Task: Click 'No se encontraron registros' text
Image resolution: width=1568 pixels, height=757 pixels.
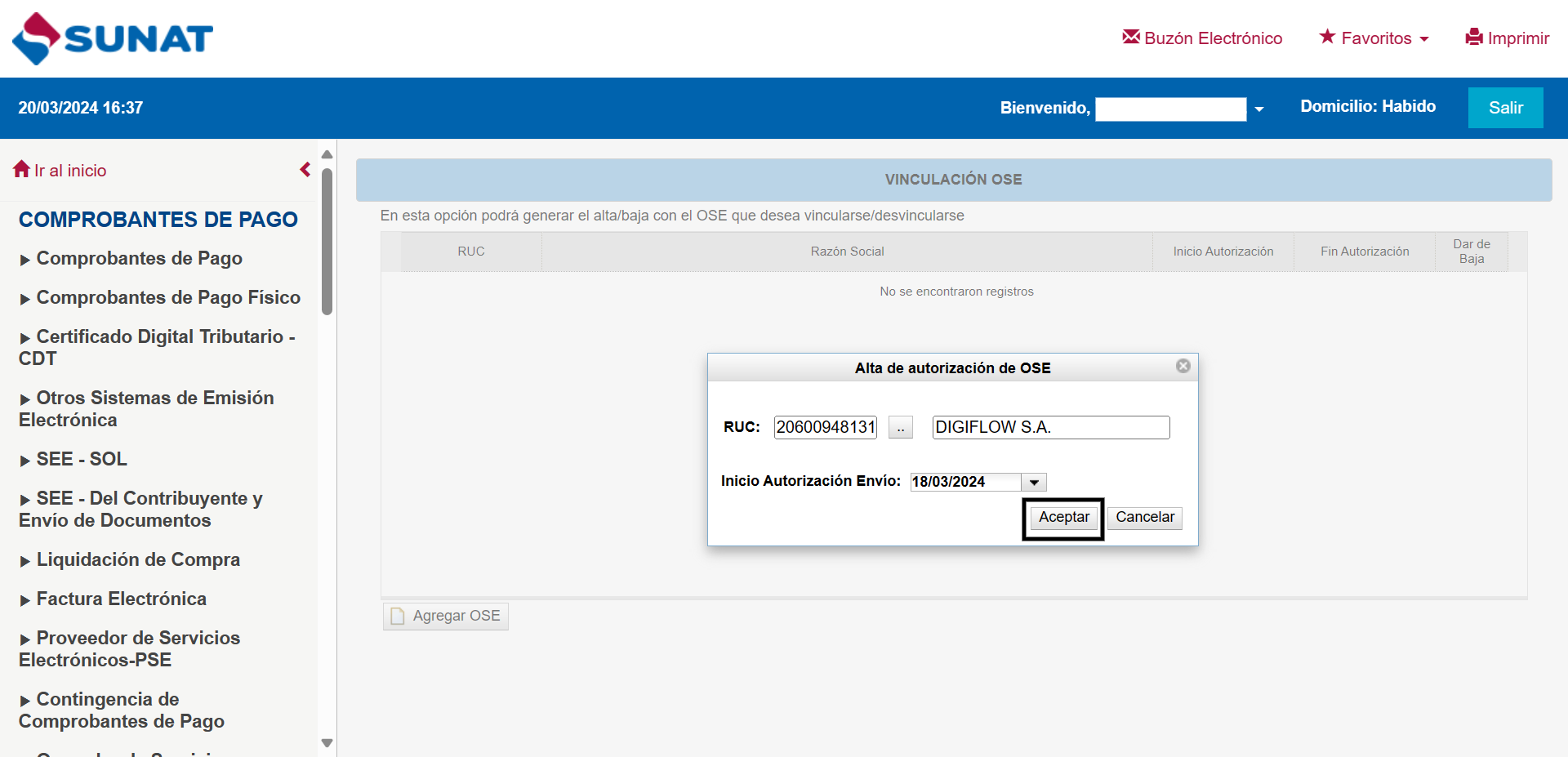Action: [x=956, y=292]
